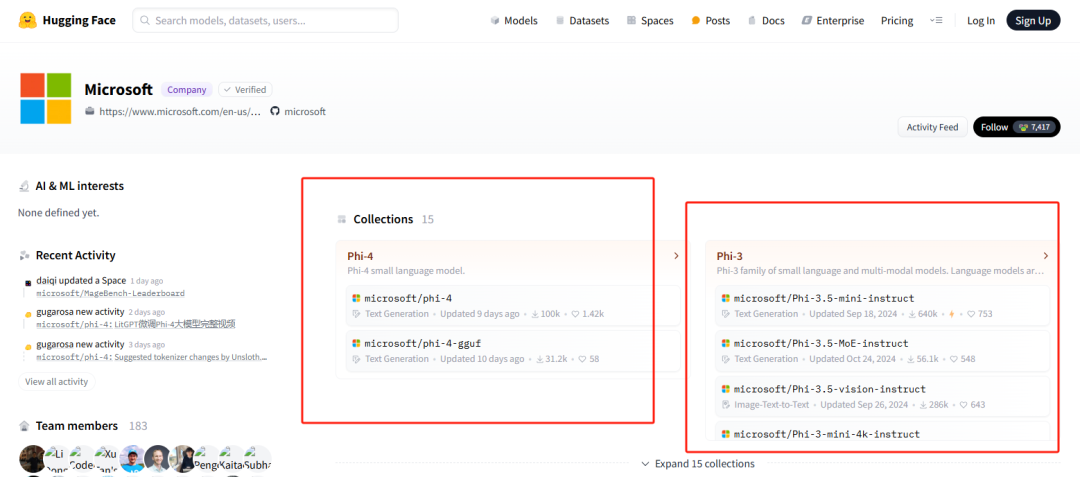Open the Datasets page
The image size is (1080, 477).
[x=582, y=21]
